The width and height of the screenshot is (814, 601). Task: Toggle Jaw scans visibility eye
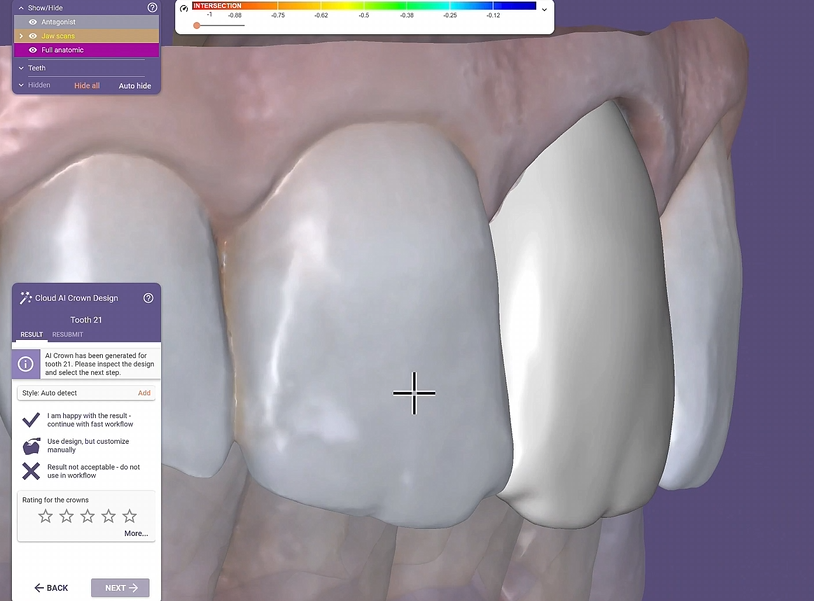(33, 36)
